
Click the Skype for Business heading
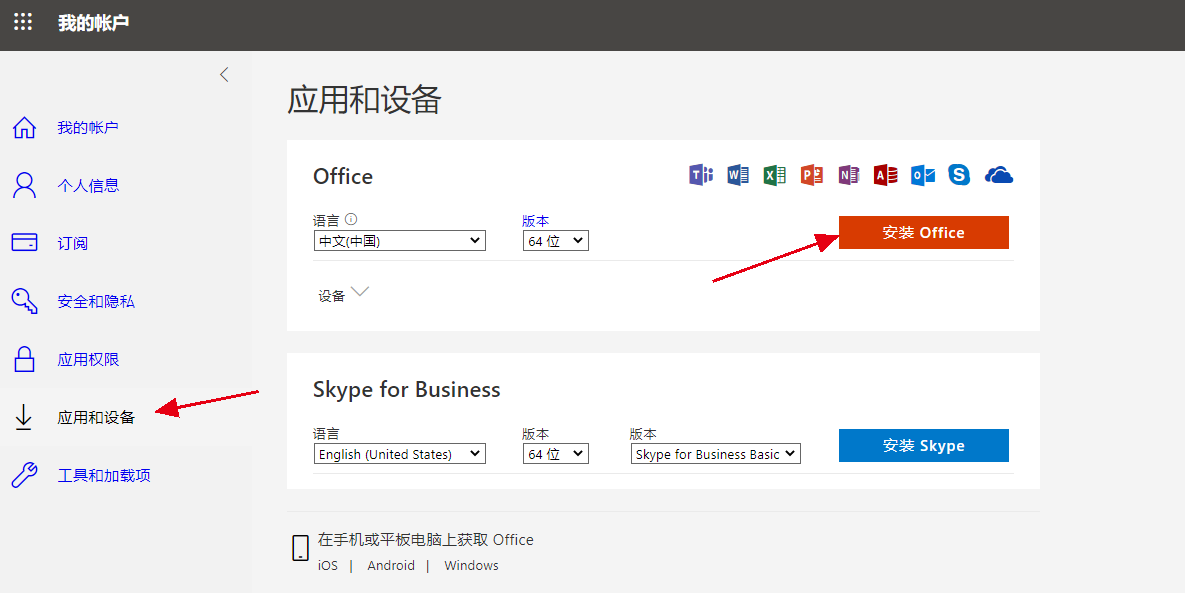point(407,389)
